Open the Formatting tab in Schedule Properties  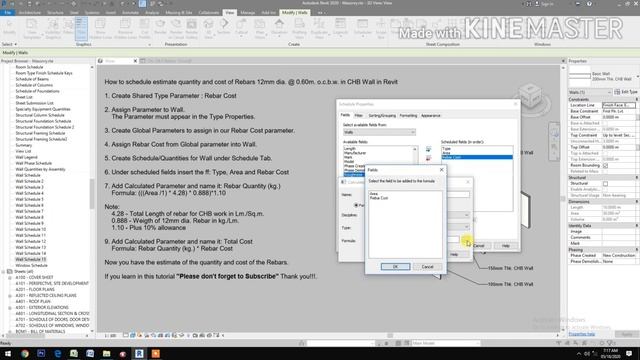[x=408, y=116]
